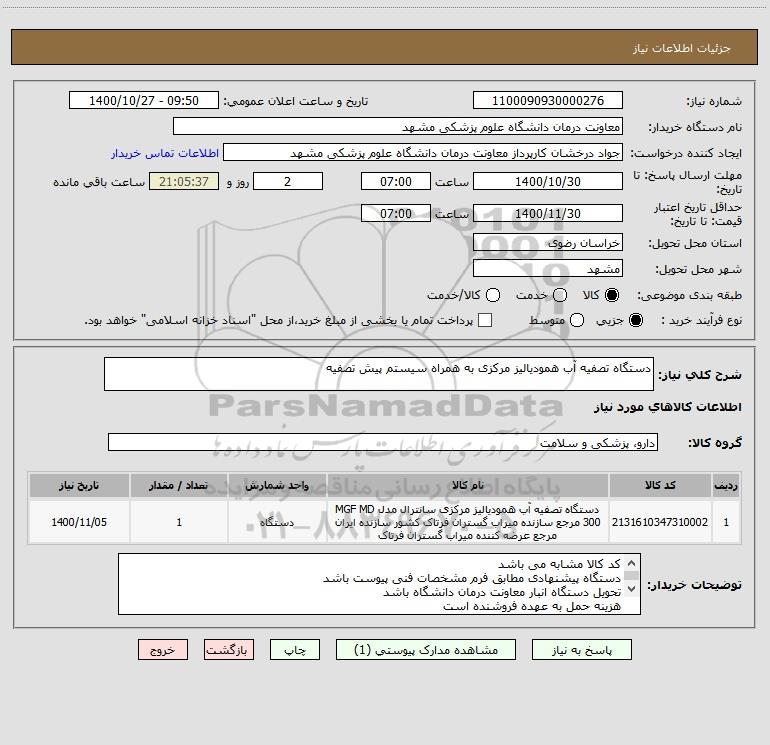Click the days remaining field showing 2
The height and width of the screenshot is (745, 770).
pos(288,181)
